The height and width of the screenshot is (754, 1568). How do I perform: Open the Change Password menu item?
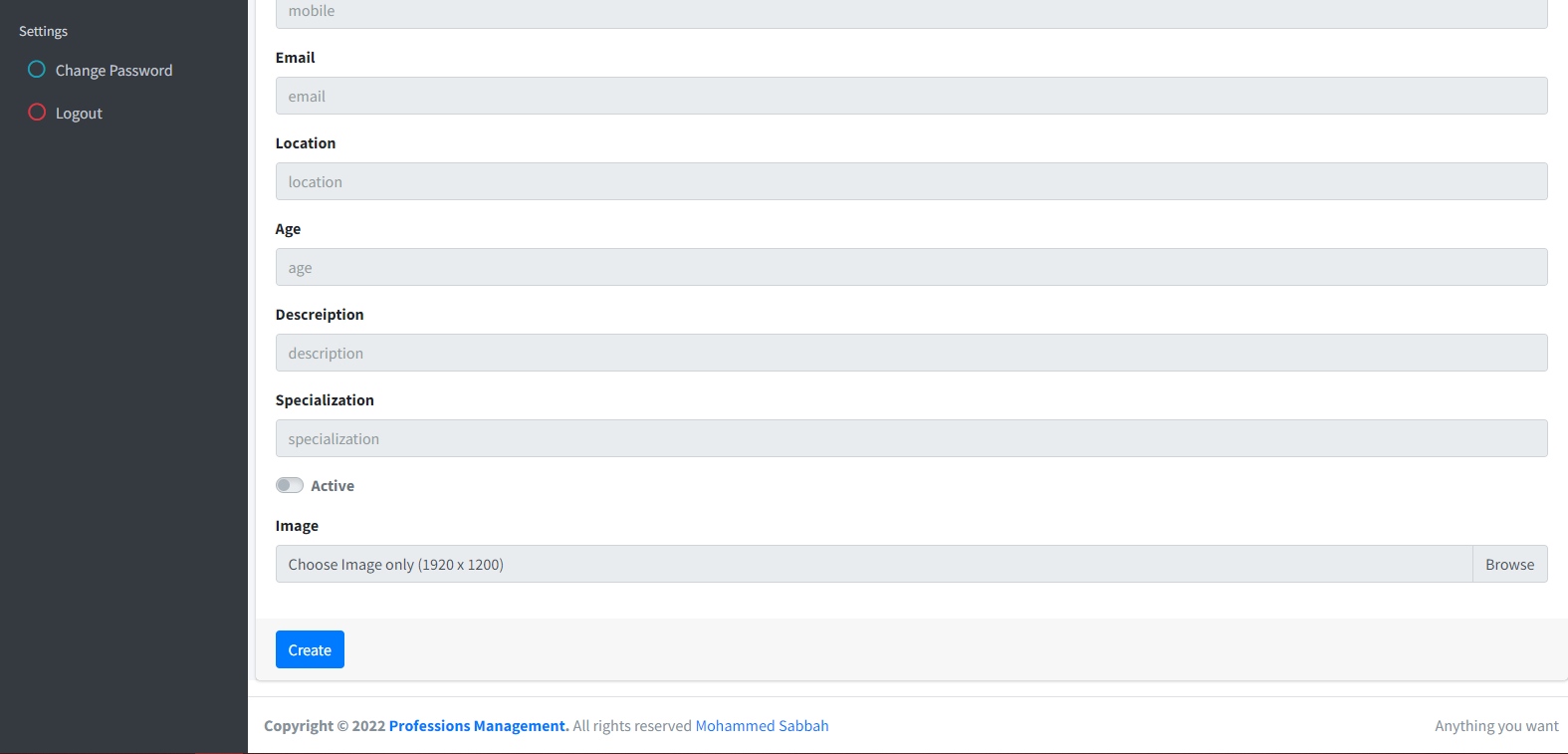[113, 71]
